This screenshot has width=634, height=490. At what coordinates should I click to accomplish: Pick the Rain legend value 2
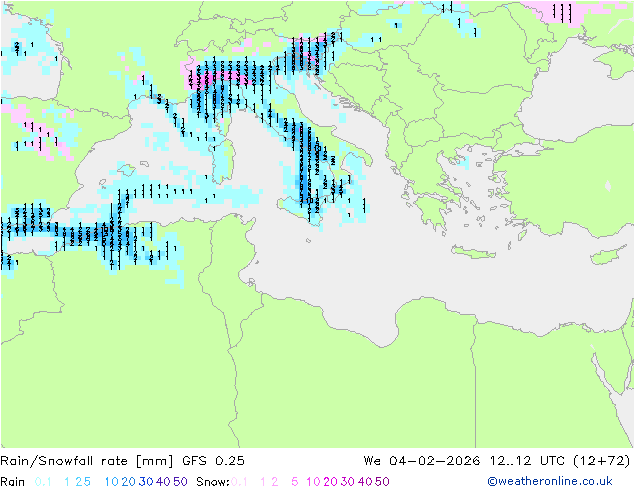tap(78, 482)
